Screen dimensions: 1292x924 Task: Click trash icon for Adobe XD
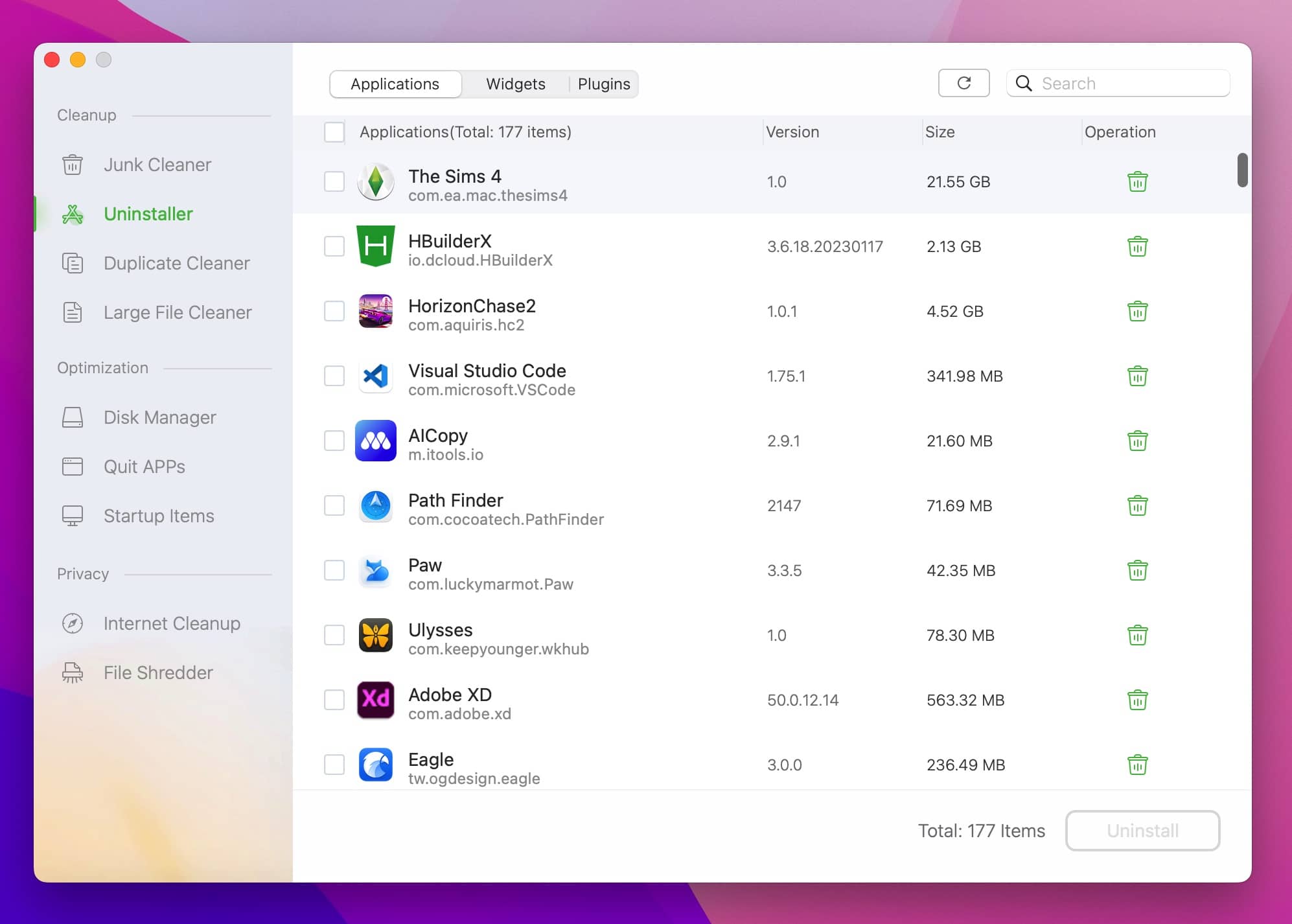pos(1137,700)
